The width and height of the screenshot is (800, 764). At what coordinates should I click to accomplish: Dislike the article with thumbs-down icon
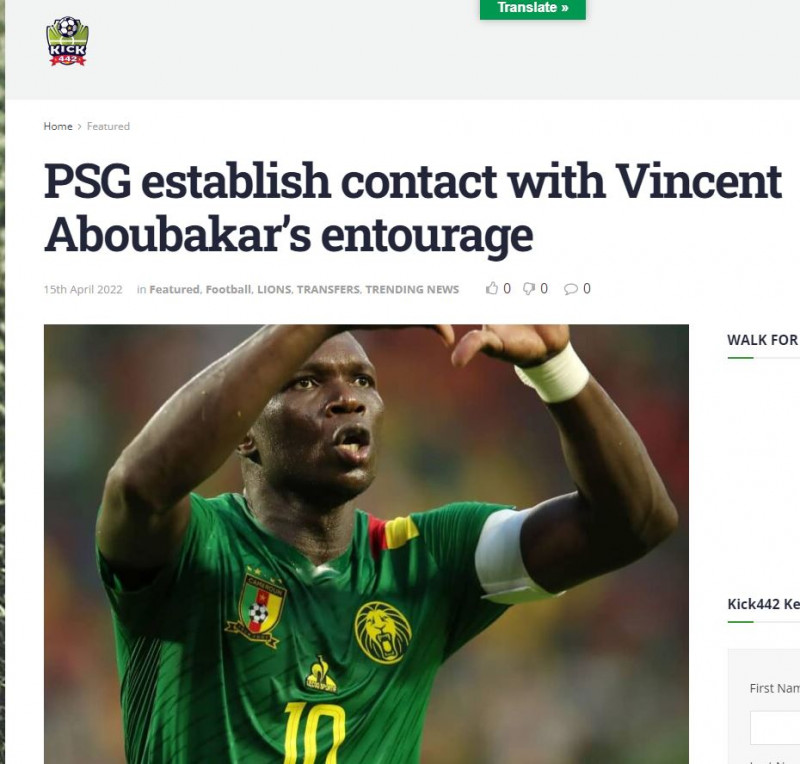click(x=529, y=289)
